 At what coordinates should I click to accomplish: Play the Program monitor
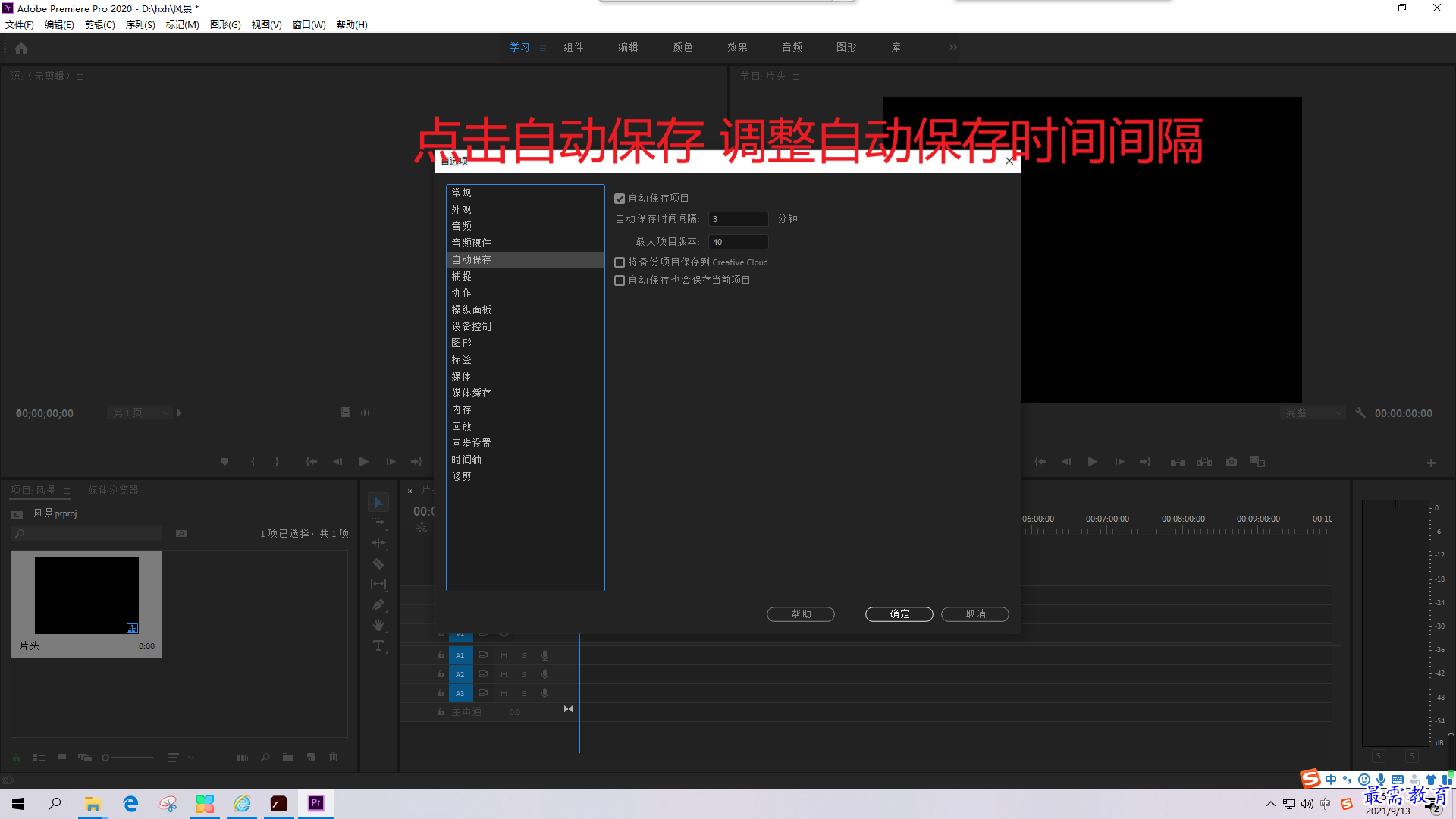1092,462
